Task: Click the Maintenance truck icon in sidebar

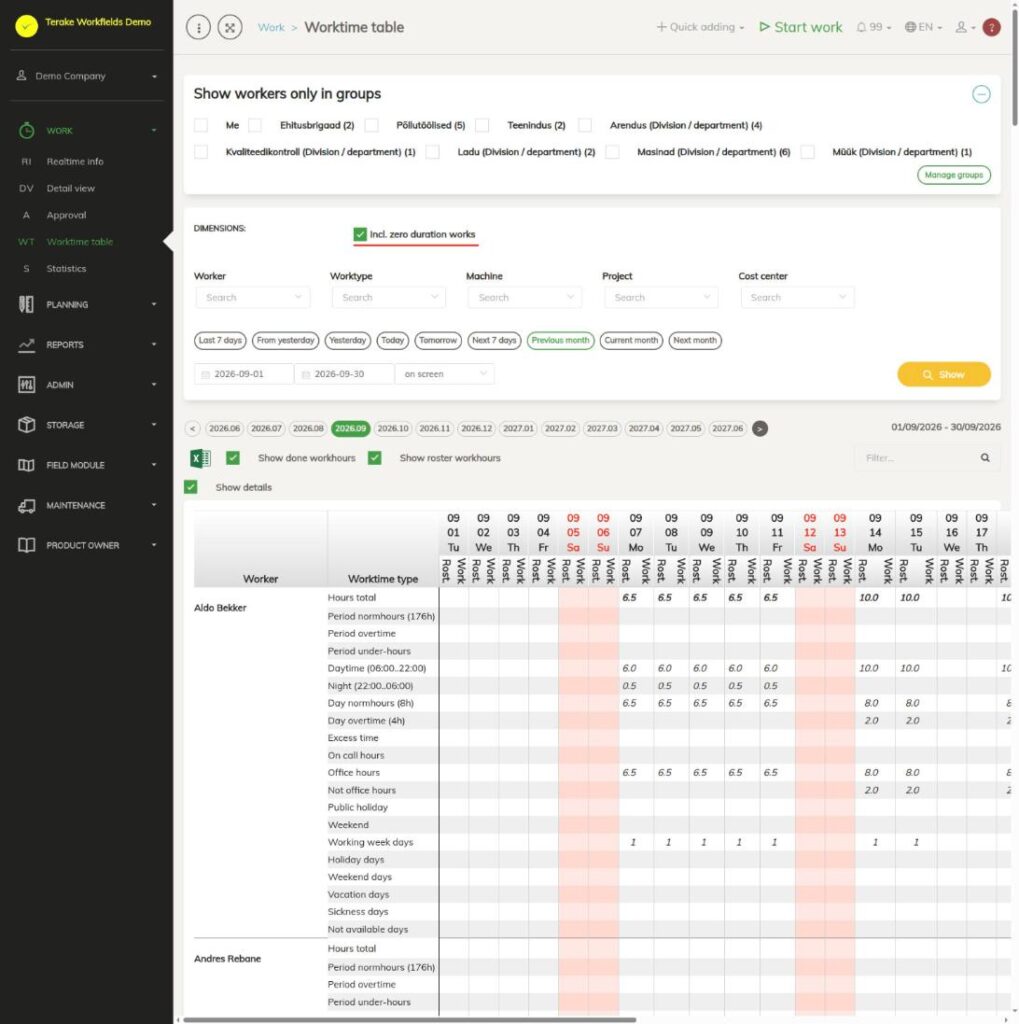Action: (x=26, y=505)
